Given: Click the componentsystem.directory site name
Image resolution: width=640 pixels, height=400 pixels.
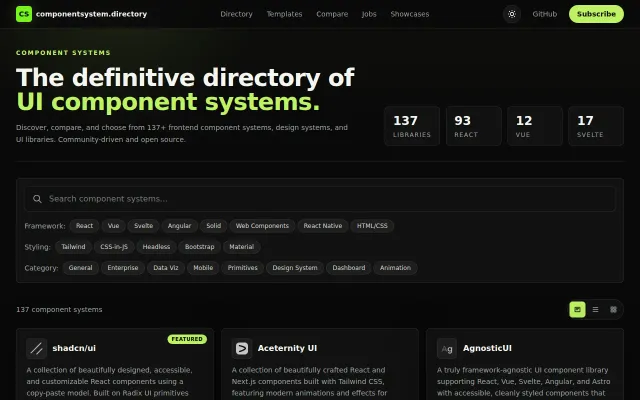Looking at the screenshot, I should pos(91,14).
